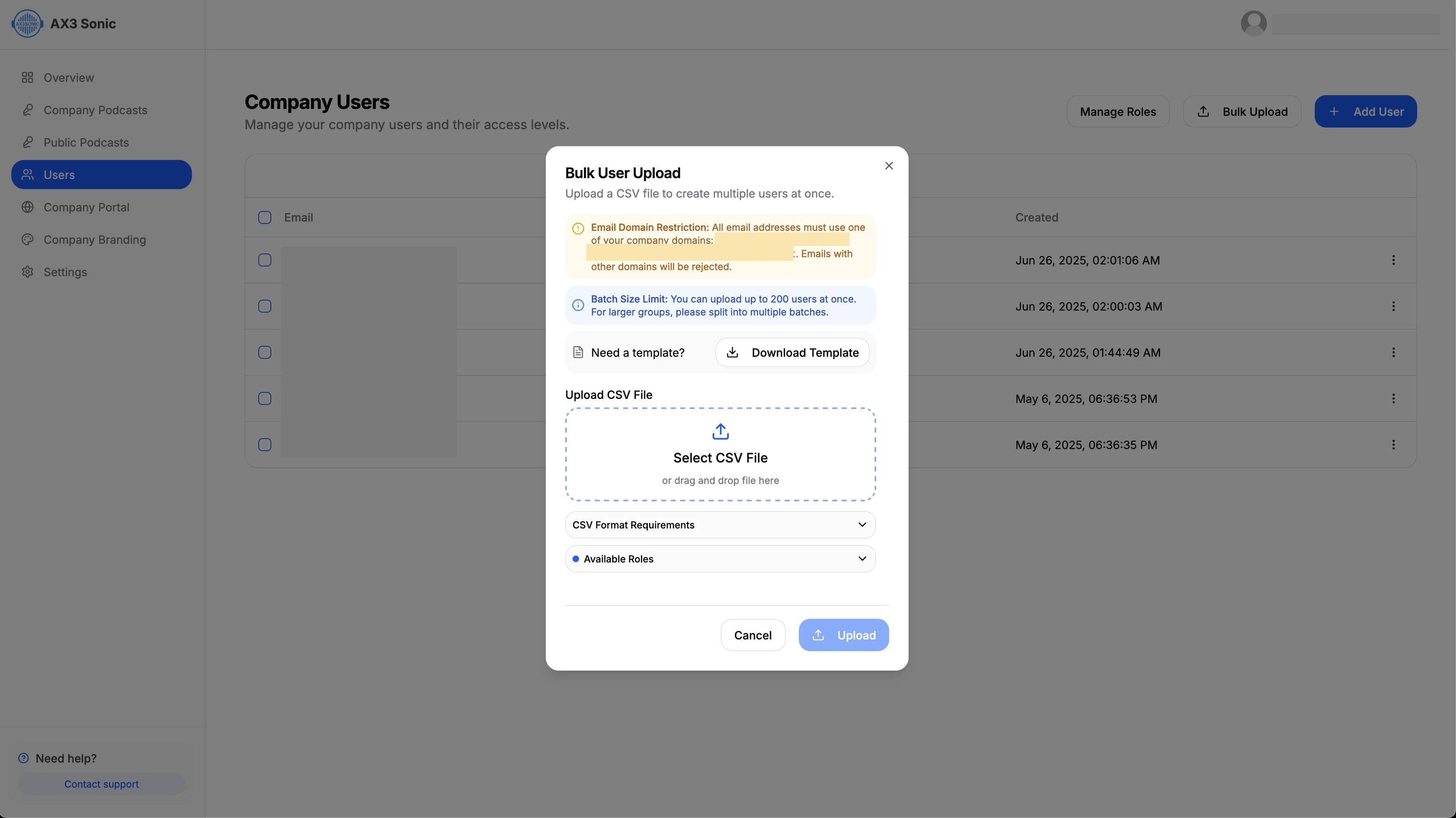Toggle the select-all checkbox beside Email header
This screenshot has height=818, width=1456.
pyautogui.click(x=264, y=217)
